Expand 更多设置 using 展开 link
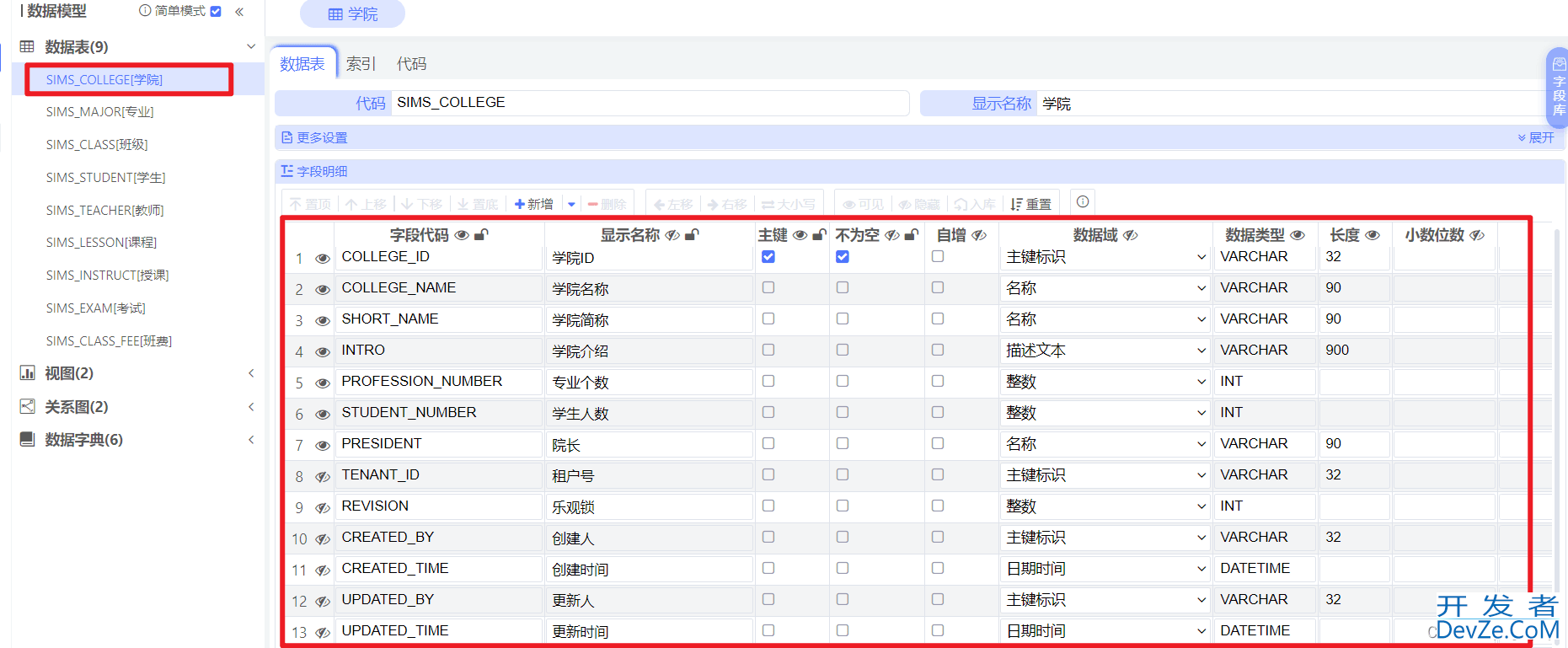Image resolution: width=1568 pixels, height=648 pixels. coord(1536,137)
